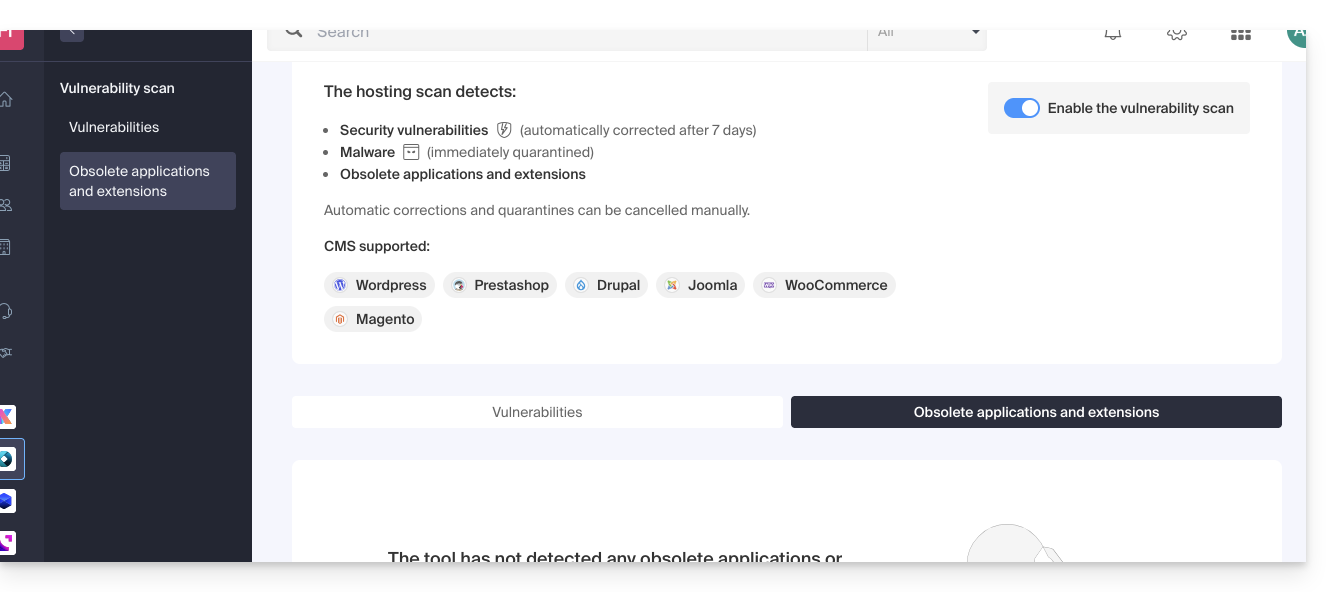Open Vulnerabilities in the sidebar menu

pos(114,127)
